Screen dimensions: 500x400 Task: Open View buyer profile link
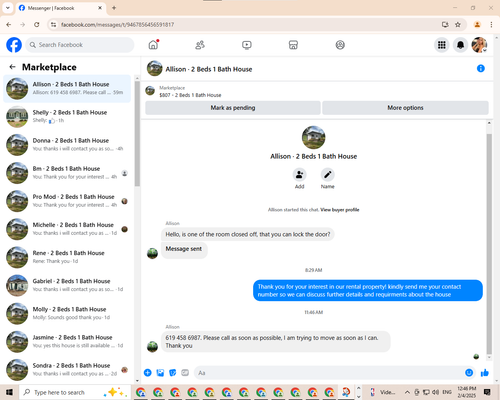[340, 210]
